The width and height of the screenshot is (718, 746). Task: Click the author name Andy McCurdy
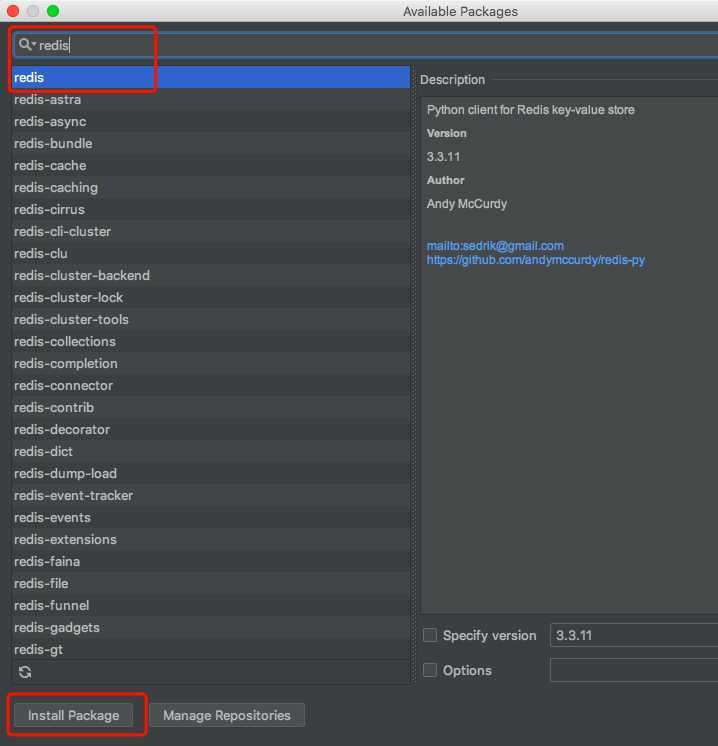[467, 204]
